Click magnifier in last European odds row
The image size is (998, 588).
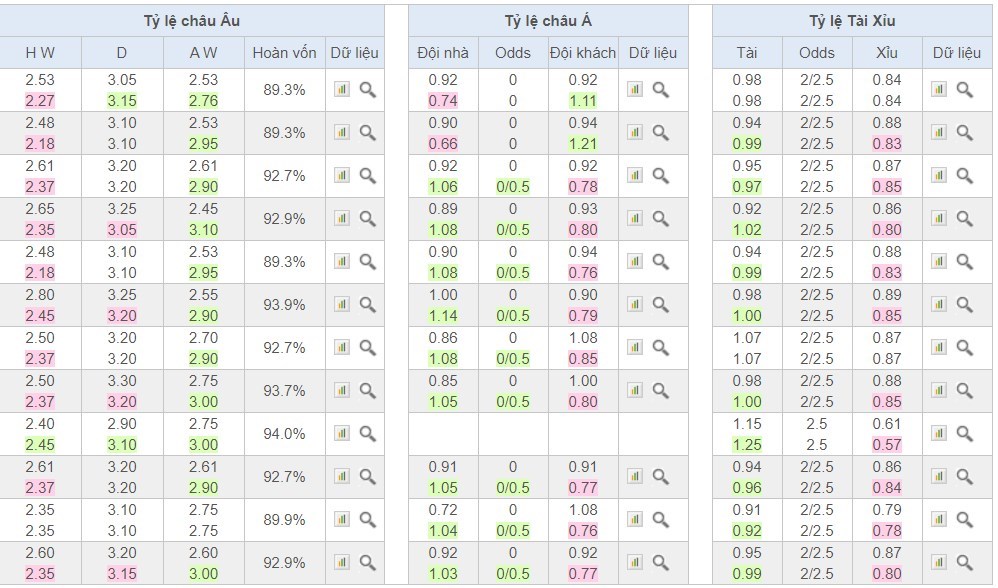[x=367, y=562]
